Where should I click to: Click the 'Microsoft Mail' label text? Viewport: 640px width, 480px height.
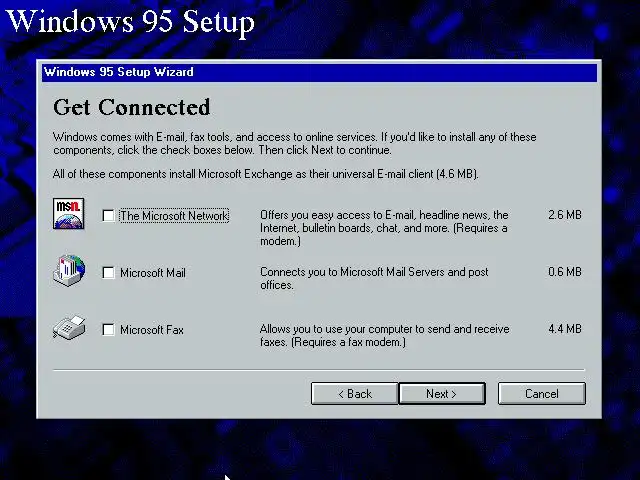pyautogui.click(x=153, y=273)
